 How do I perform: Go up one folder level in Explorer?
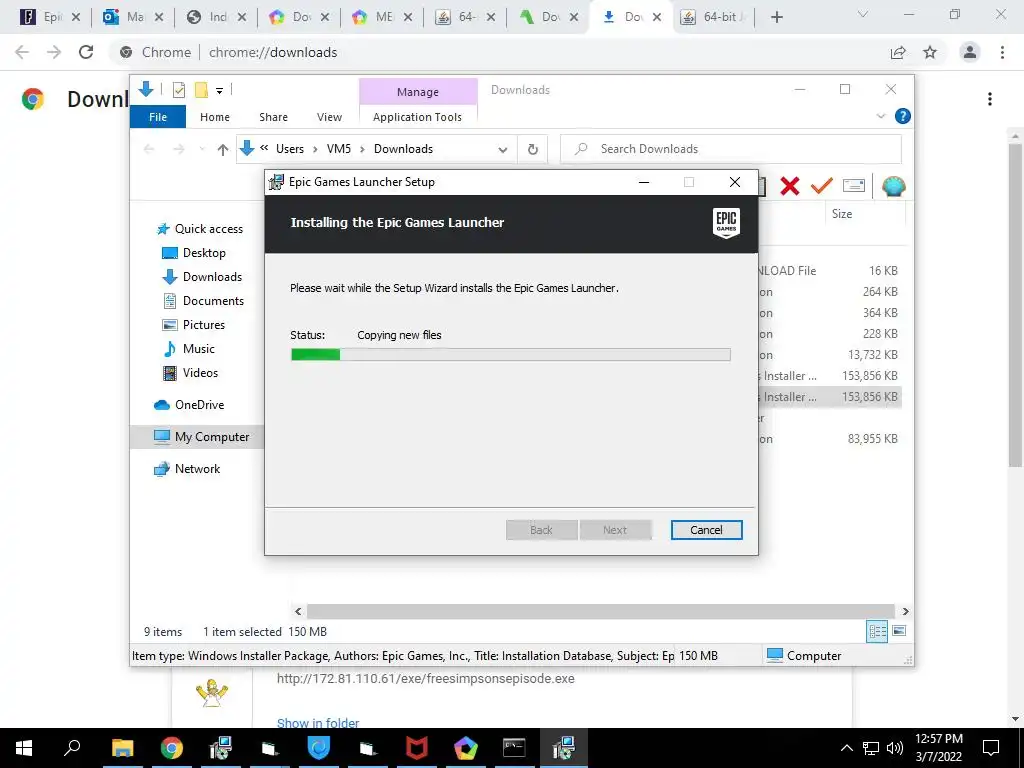pyautogui.click(x=223, y=150)
